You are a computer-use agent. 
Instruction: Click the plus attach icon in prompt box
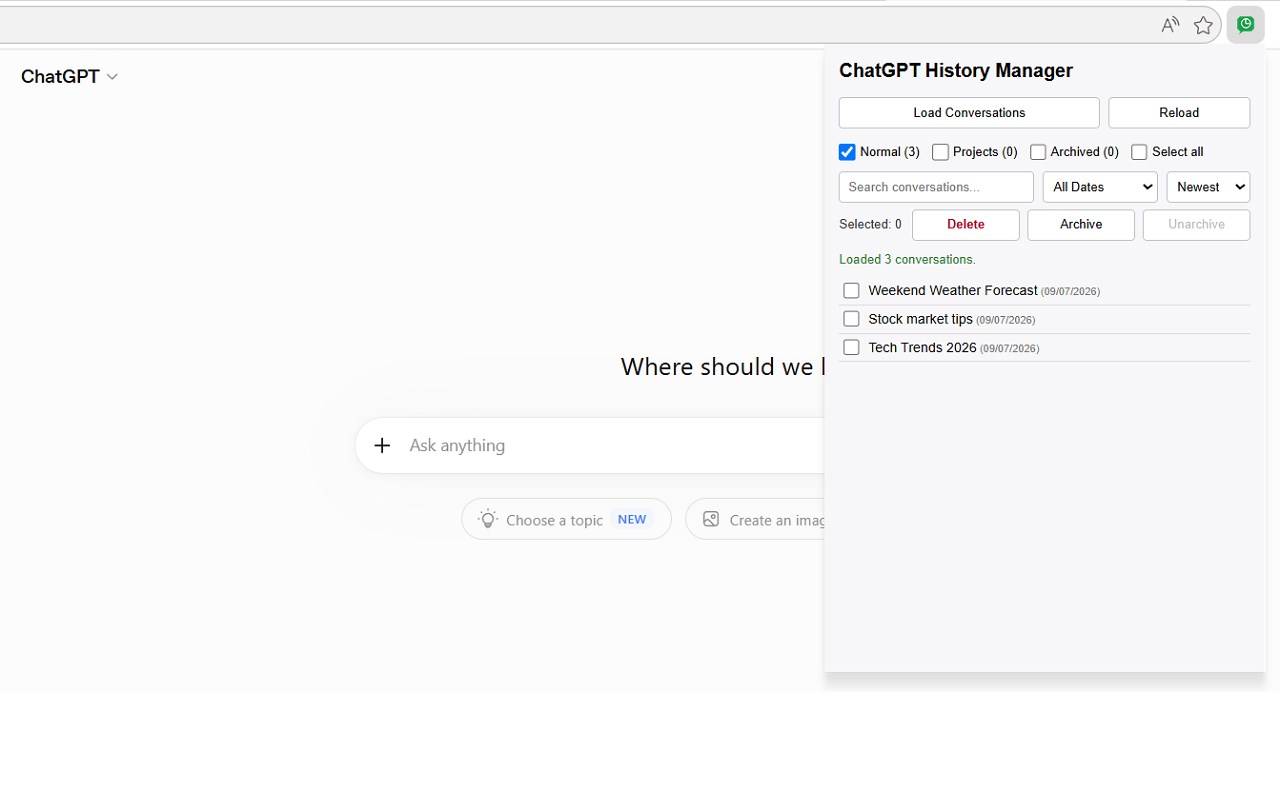click(382, 445)
